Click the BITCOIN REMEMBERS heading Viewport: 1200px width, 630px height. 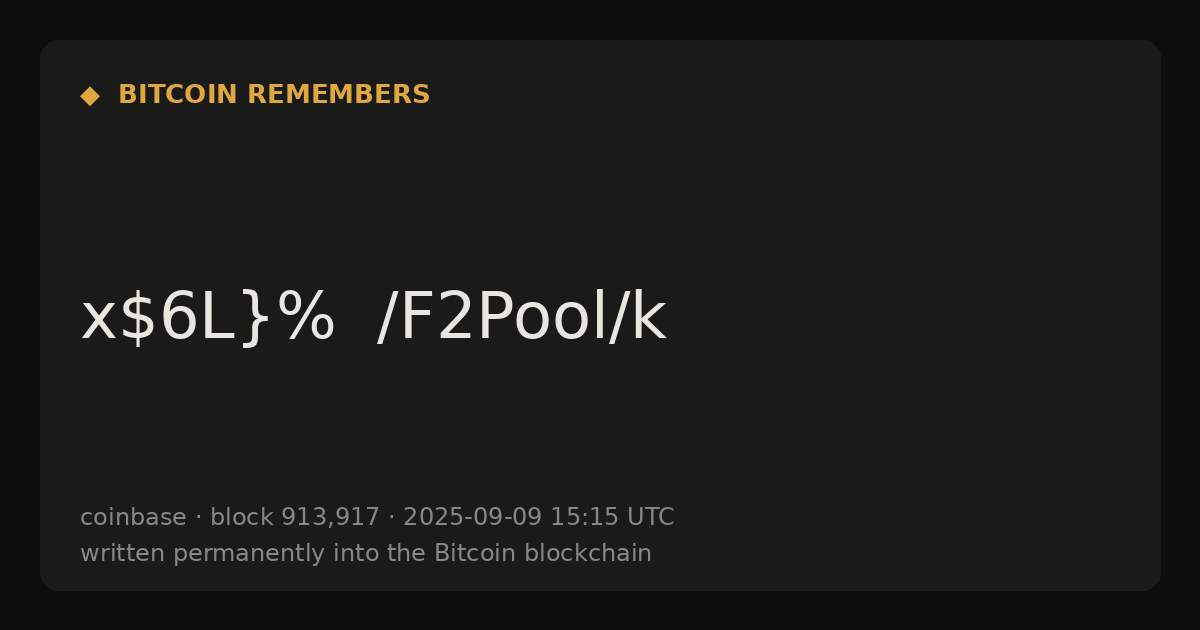tap(274, 95)
